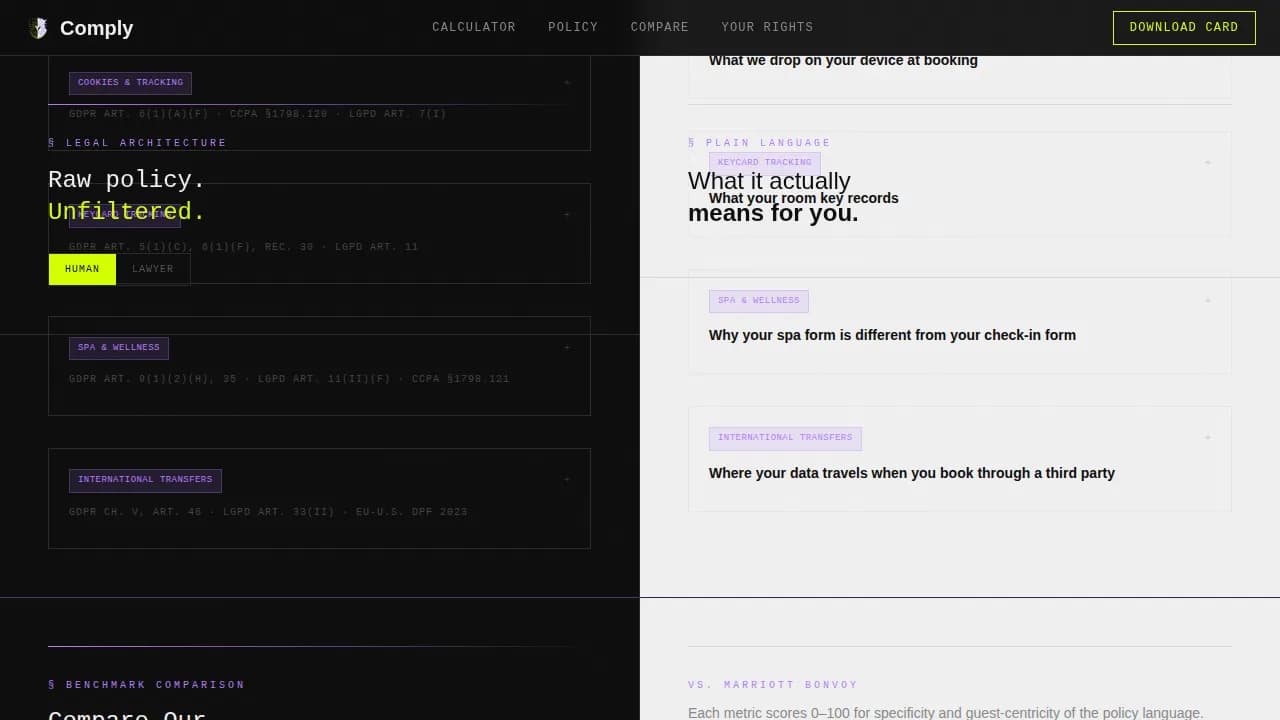
Task: Open the Calculator page
Action: (x=474, y=27)
